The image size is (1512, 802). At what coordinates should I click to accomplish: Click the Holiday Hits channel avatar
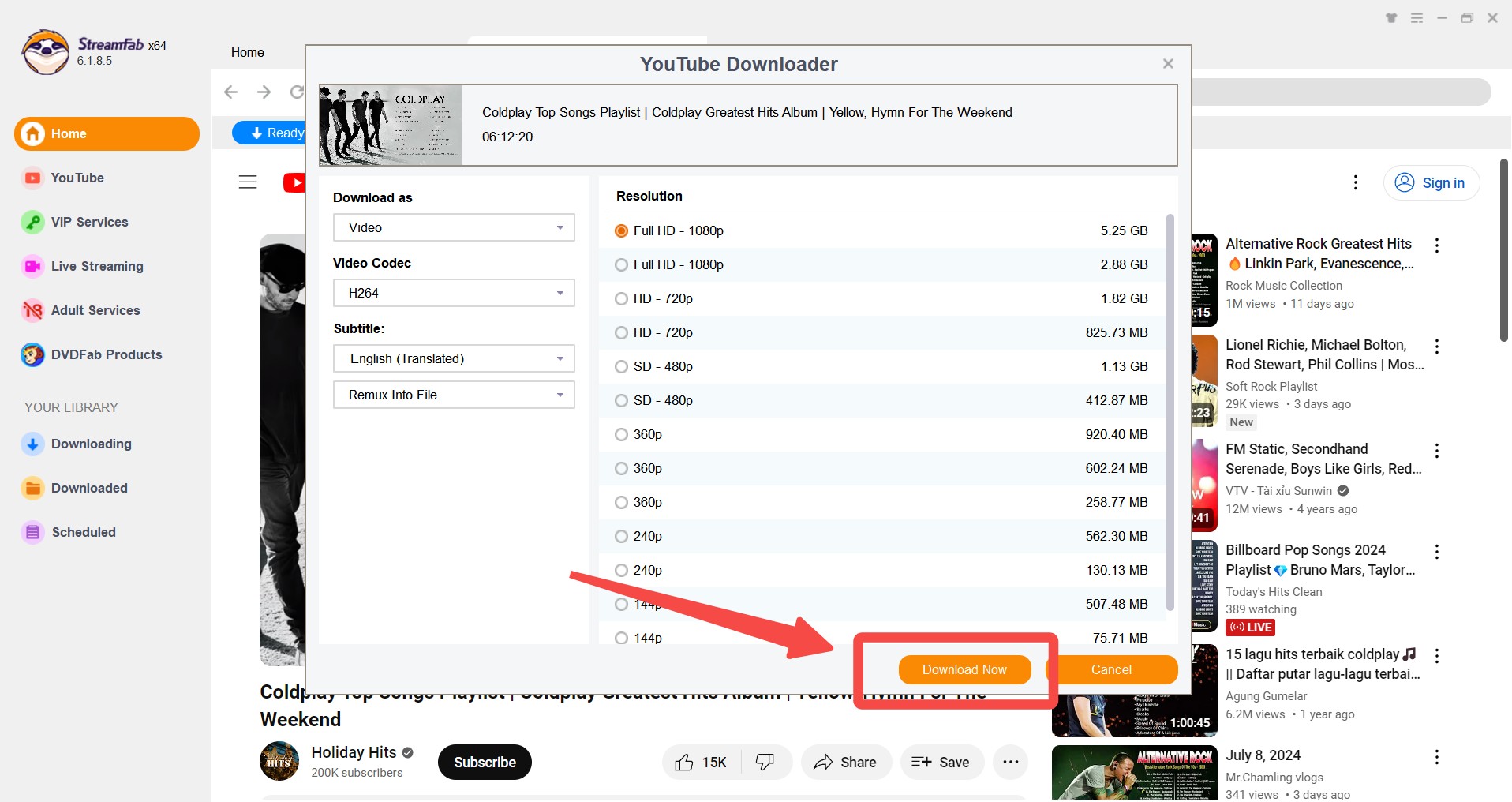coord(279,761)
